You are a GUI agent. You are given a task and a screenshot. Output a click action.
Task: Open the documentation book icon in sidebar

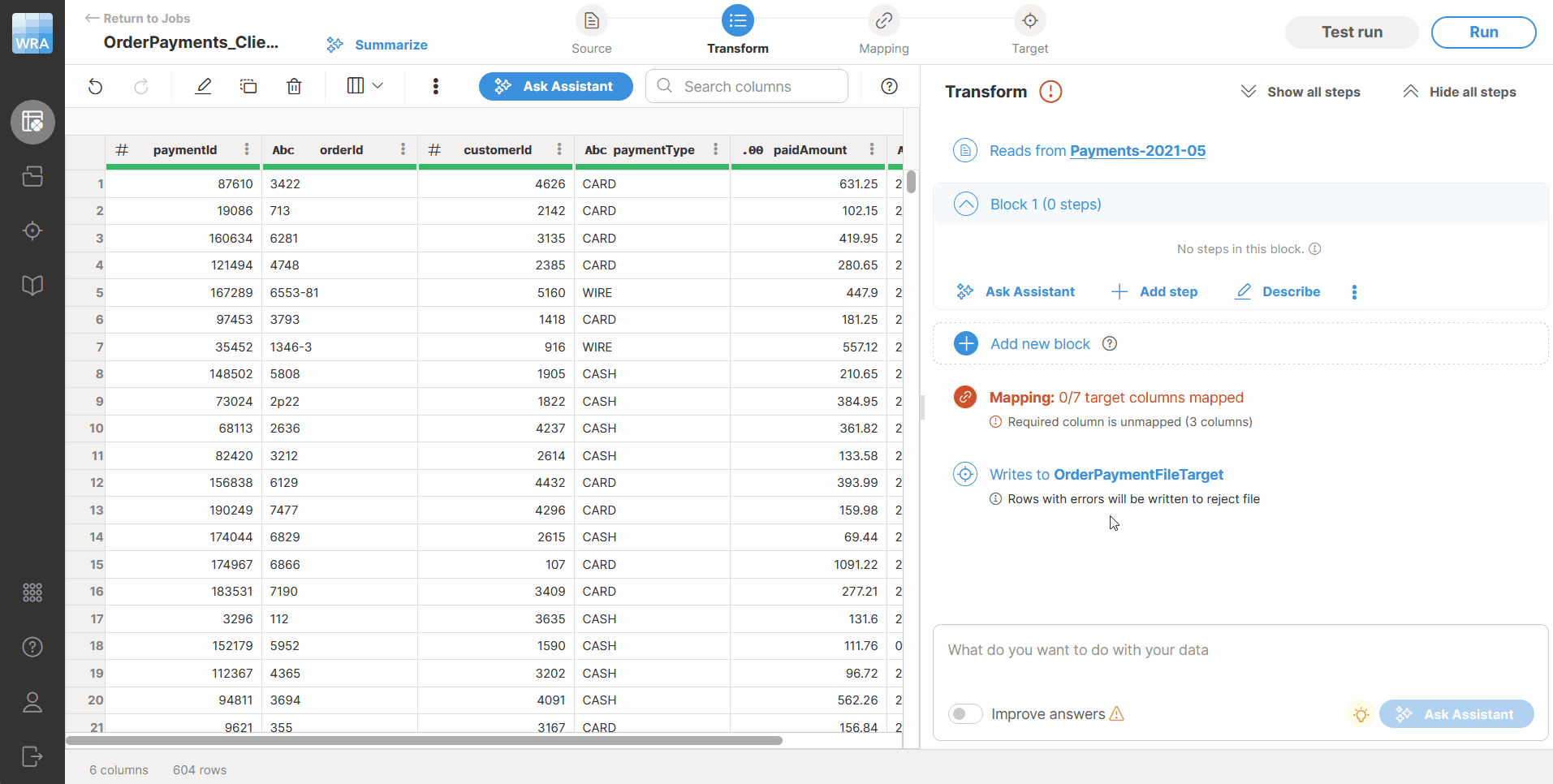32,285
